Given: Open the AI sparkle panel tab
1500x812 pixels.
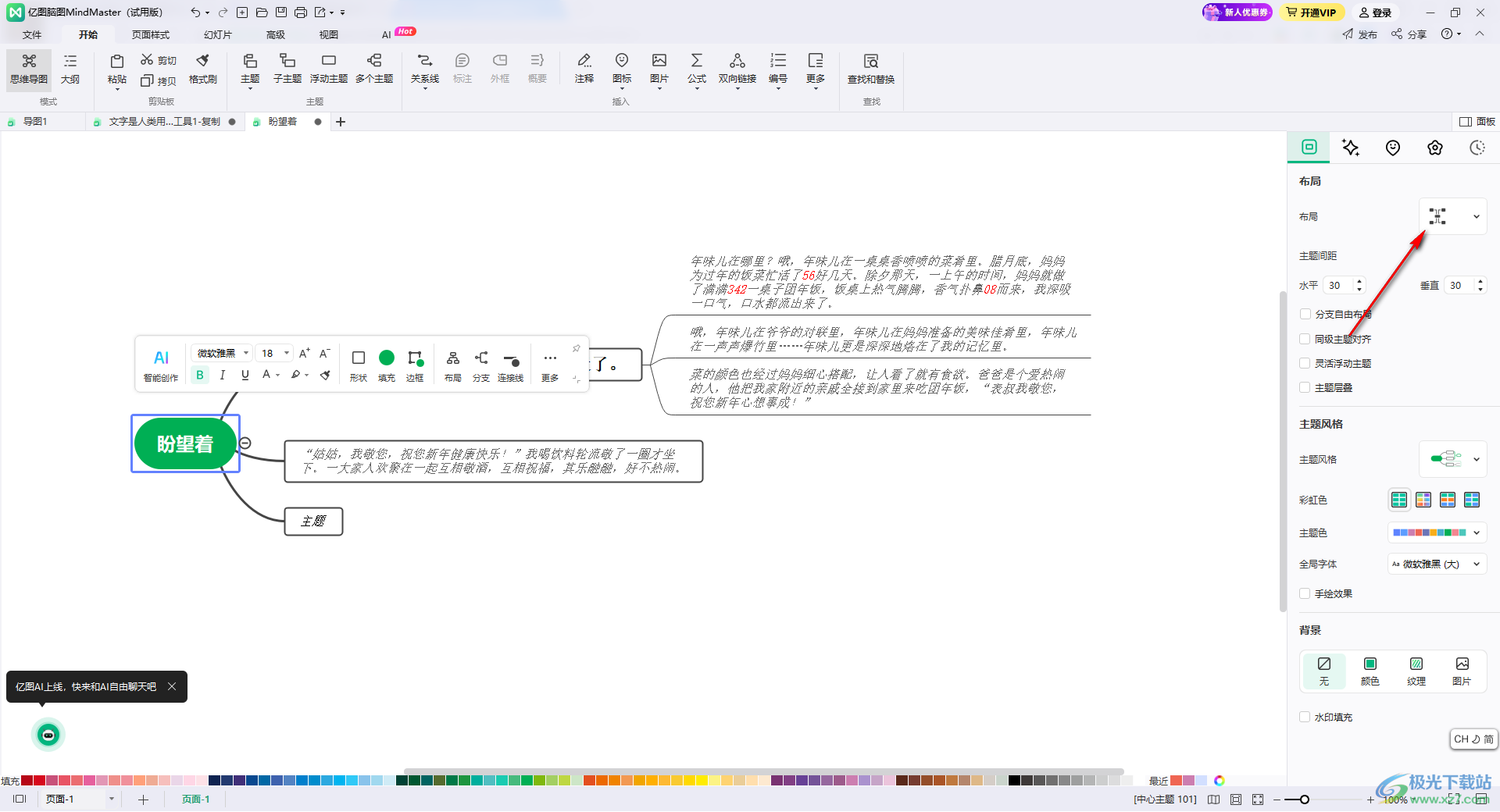Looking at the screenshot, I should [1351, 148].
